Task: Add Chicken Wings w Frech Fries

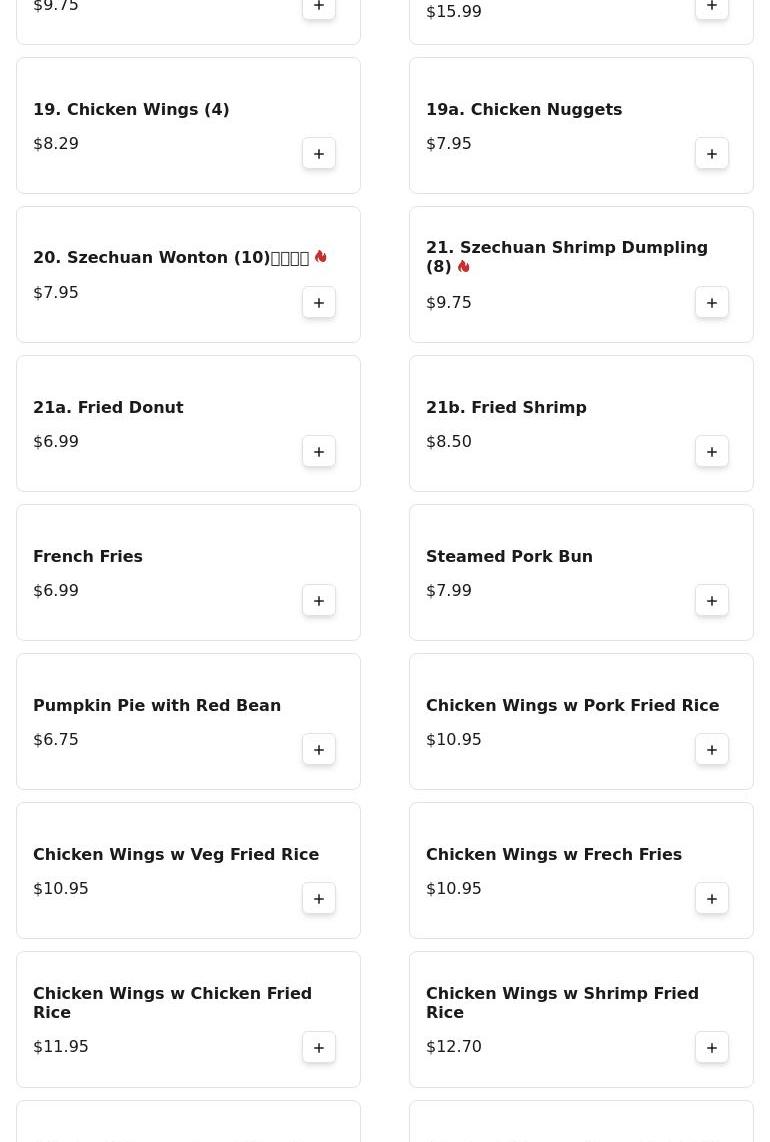Action: pos(712,899)
